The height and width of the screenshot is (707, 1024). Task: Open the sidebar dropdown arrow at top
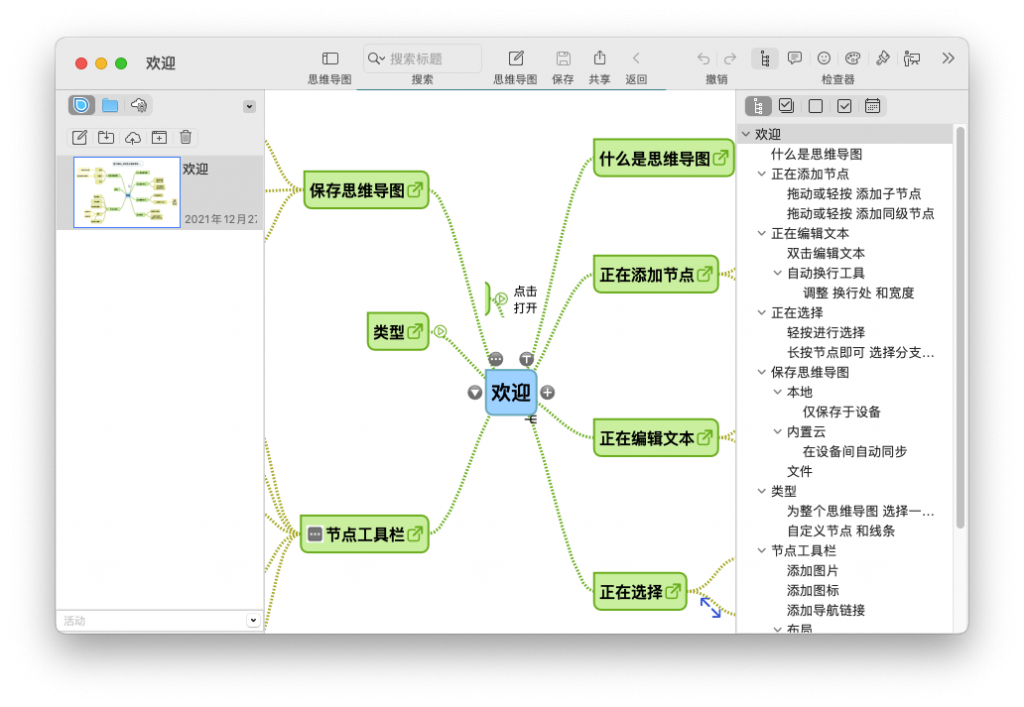249,106
